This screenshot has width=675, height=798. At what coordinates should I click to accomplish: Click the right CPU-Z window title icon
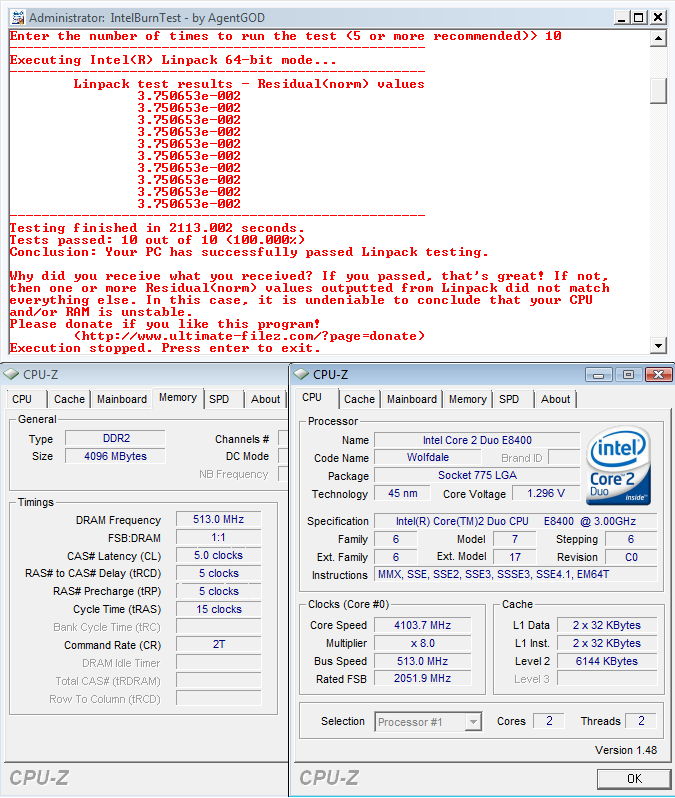(300, 374)
